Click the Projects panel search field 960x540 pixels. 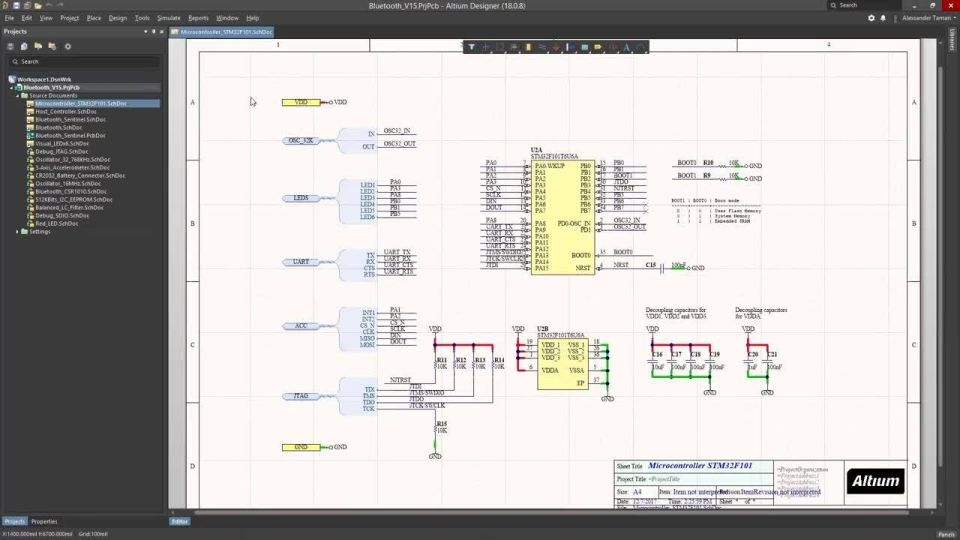coord(84,61)
